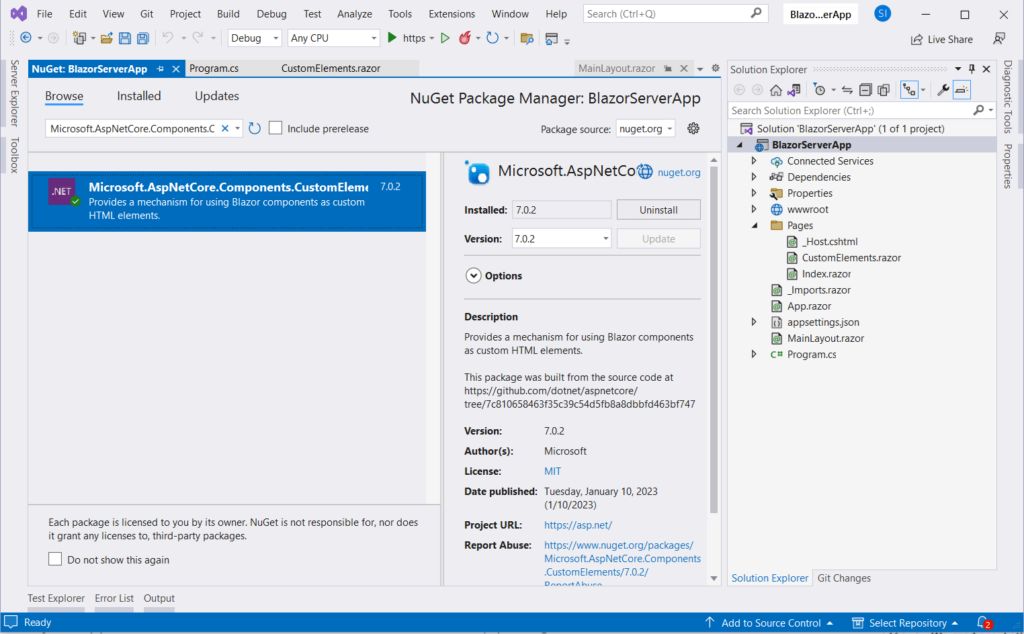This screenshot has height=634, width=1024.
Task: Collapse the Options section in package details
Action: tap(472, 275)
